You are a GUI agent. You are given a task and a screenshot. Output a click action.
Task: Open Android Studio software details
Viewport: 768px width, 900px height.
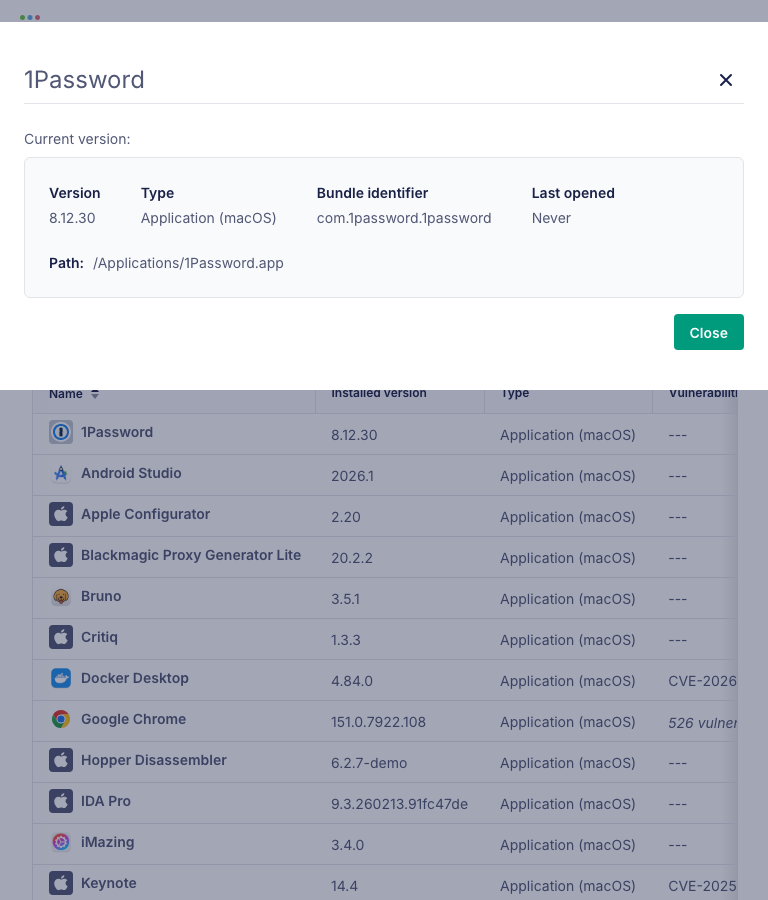pos(131,473)
